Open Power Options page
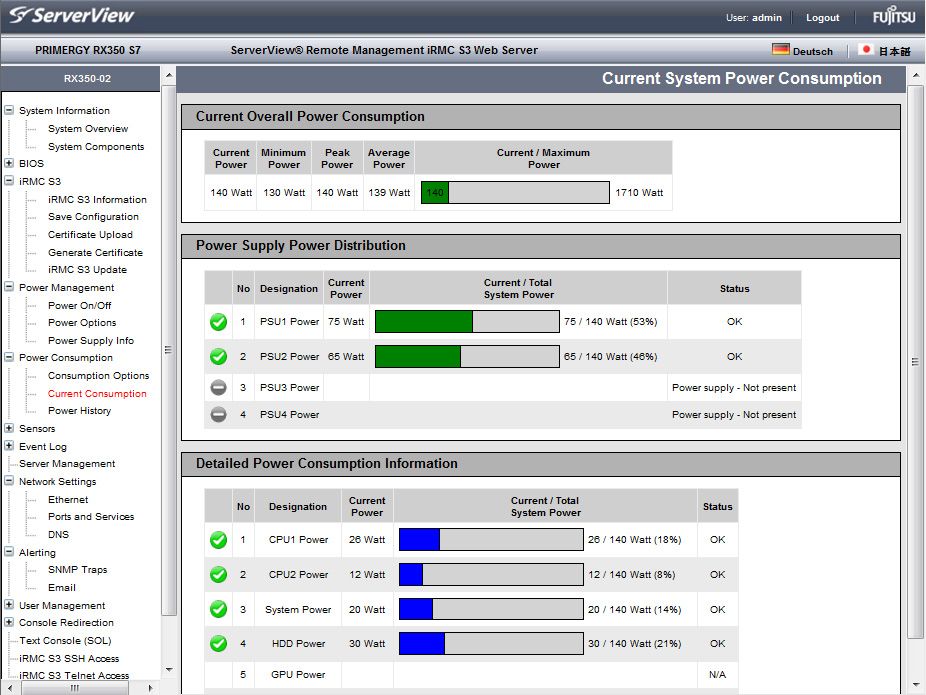 [82, 322]
